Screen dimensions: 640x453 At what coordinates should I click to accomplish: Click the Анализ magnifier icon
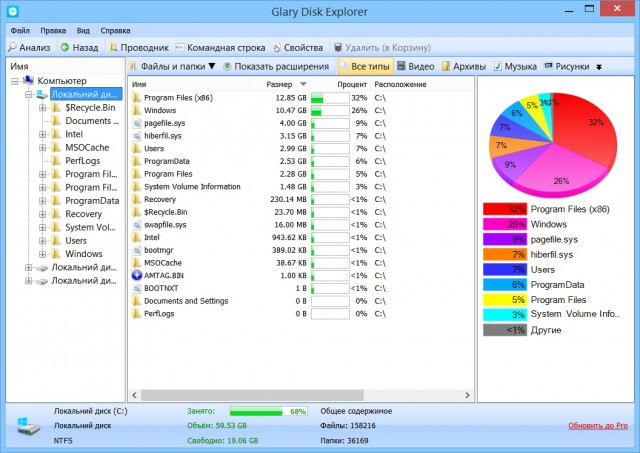pos(13,48)
